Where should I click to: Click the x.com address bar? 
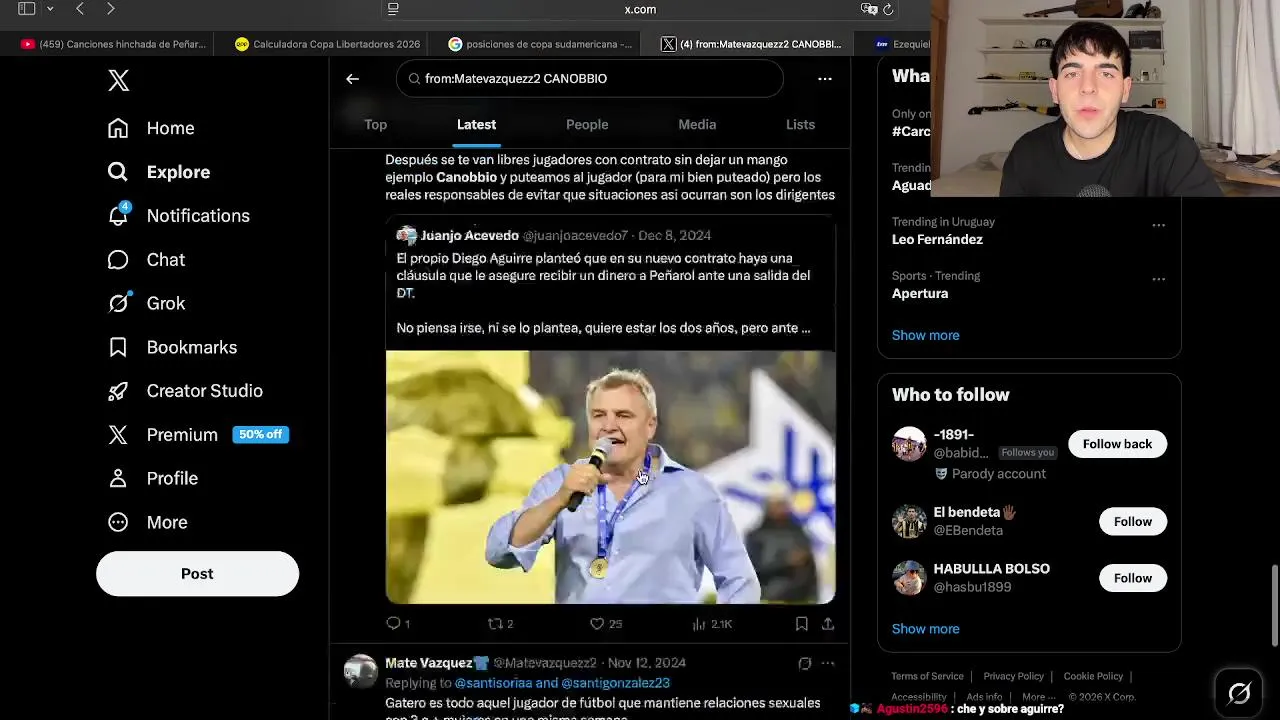[x=640, y=9]
